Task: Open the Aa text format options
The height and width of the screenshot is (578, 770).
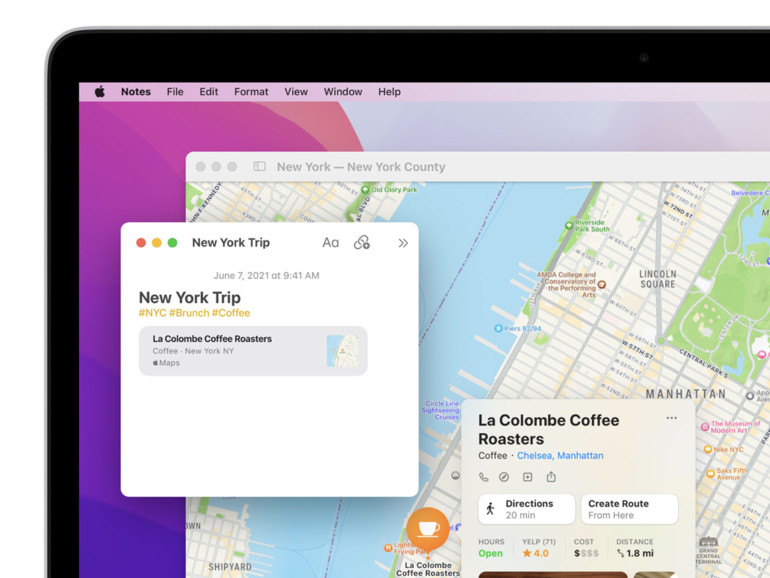Action: click(330, 243)
